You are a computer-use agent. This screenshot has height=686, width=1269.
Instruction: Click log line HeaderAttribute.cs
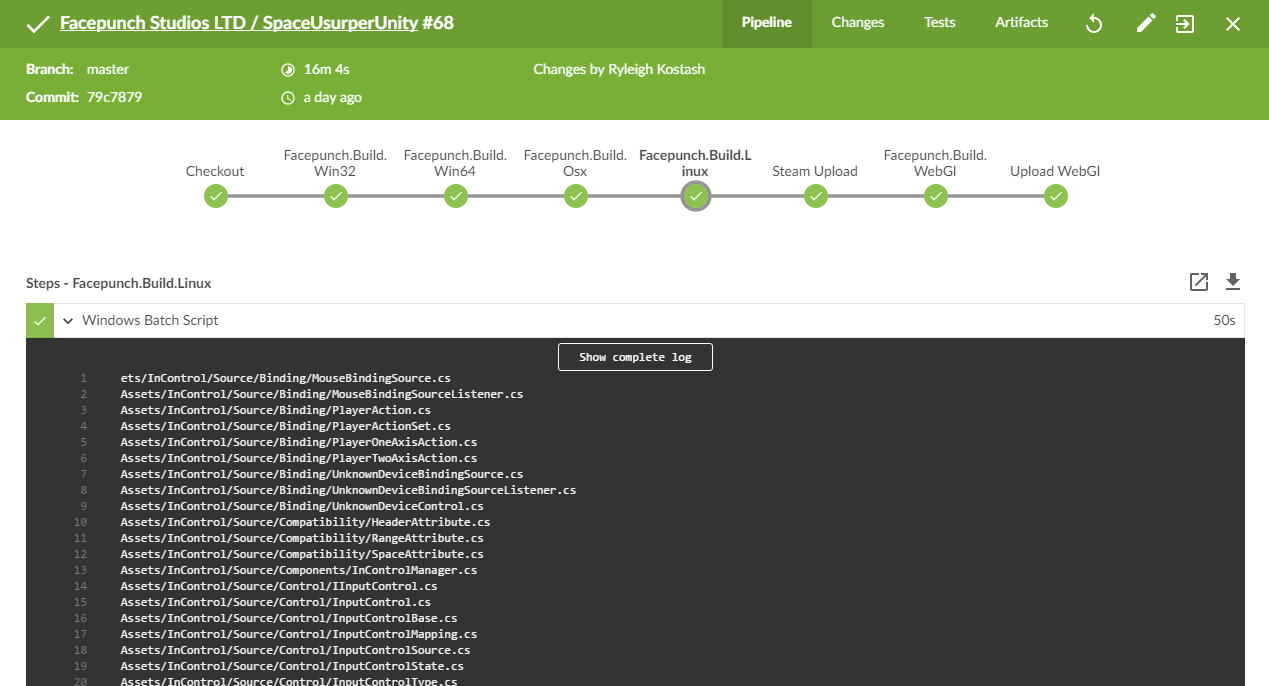[x=305, y=522]
